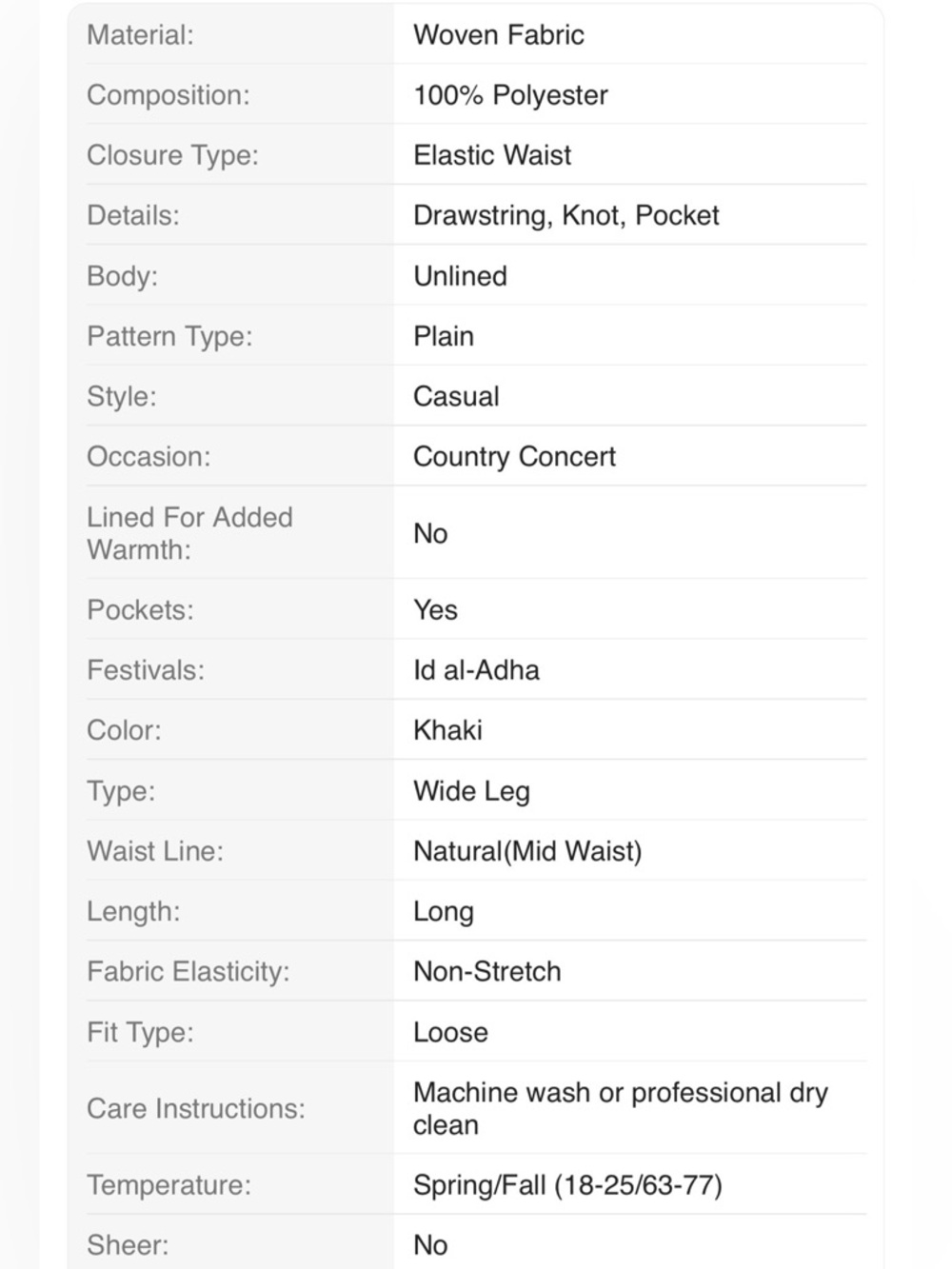Select the Id al-Adha festivals value

pos(476,670)
